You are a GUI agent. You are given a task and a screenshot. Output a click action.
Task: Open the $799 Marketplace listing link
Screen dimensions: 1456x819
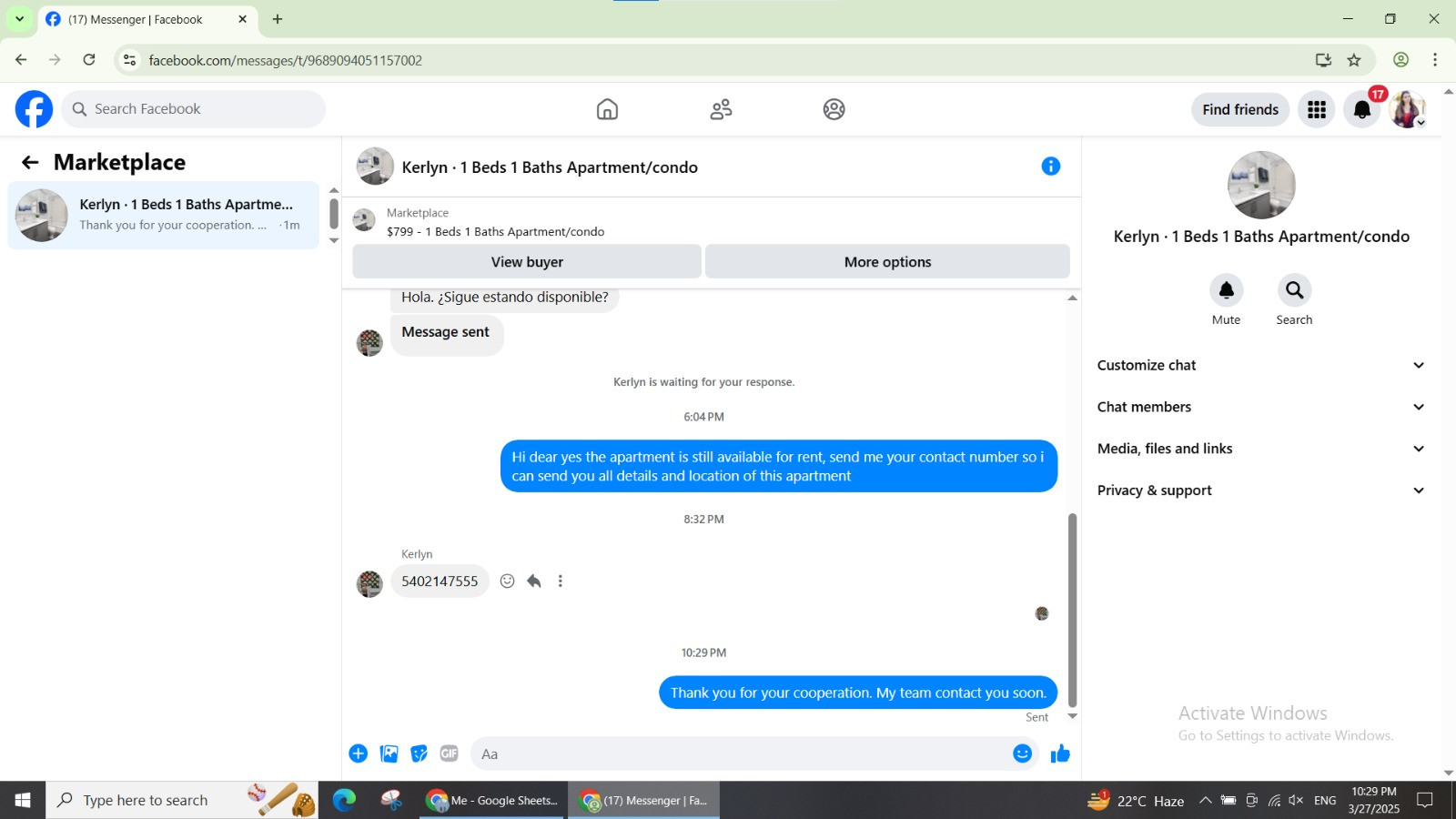click(495, 231)
